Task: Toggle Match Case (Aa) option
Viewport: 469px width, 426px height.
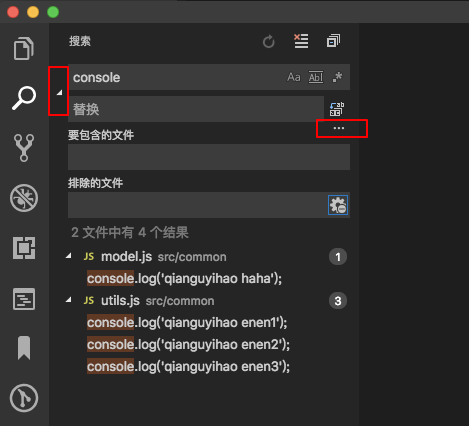Action: tap(294, 77)
